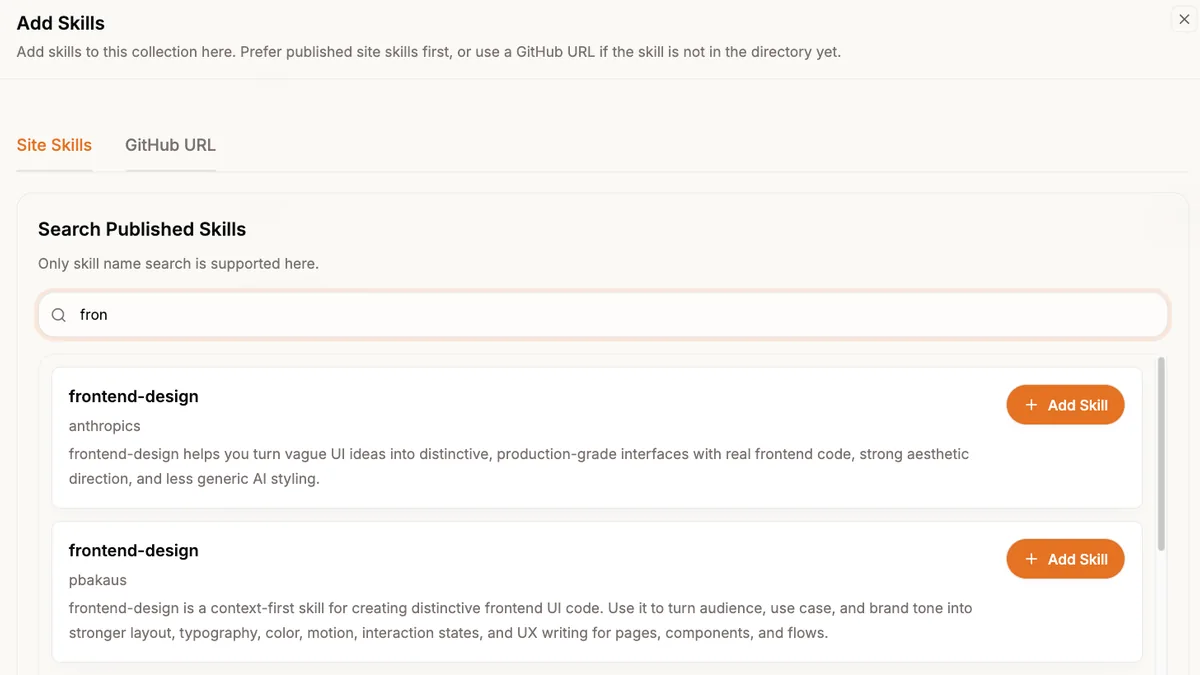This screenshot has height=675, width=1200.
Task: Click the Search Published Skills heading
Action: [142, 229]
